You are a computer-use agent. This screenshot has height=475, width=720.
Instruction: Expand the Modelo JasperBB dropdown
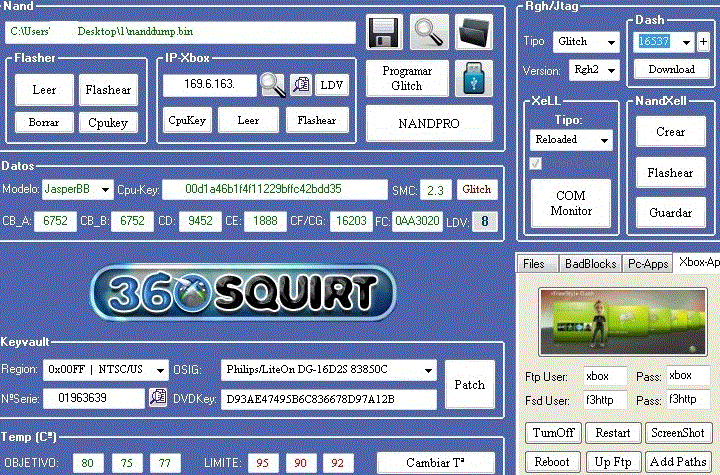(x=78, y=189)
